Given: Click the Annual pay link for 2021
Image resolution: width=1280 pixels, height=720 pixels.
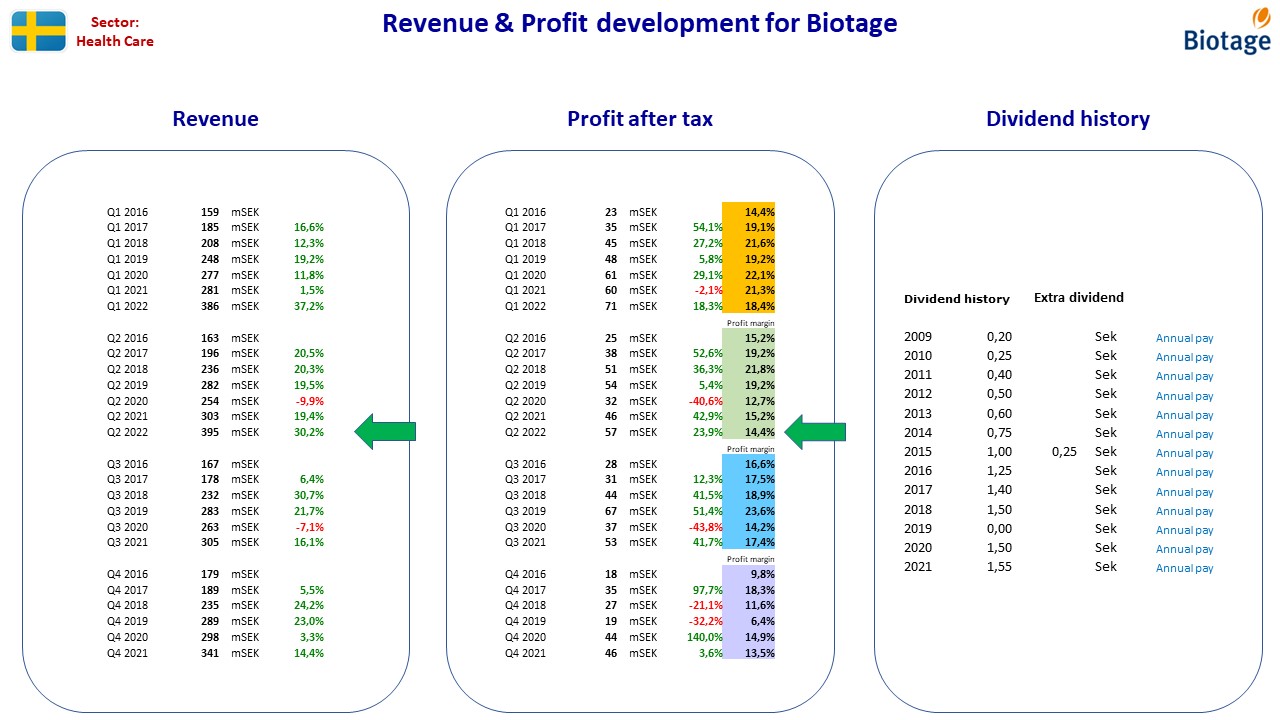Looking at the screenshot, I should click(x=1185, y=568).
